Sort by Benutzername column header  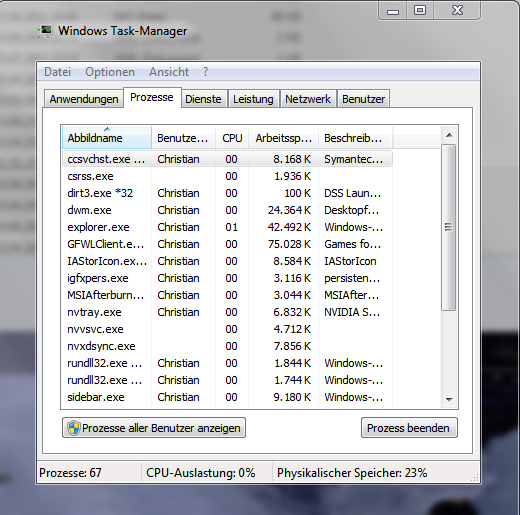pos(183,137)
